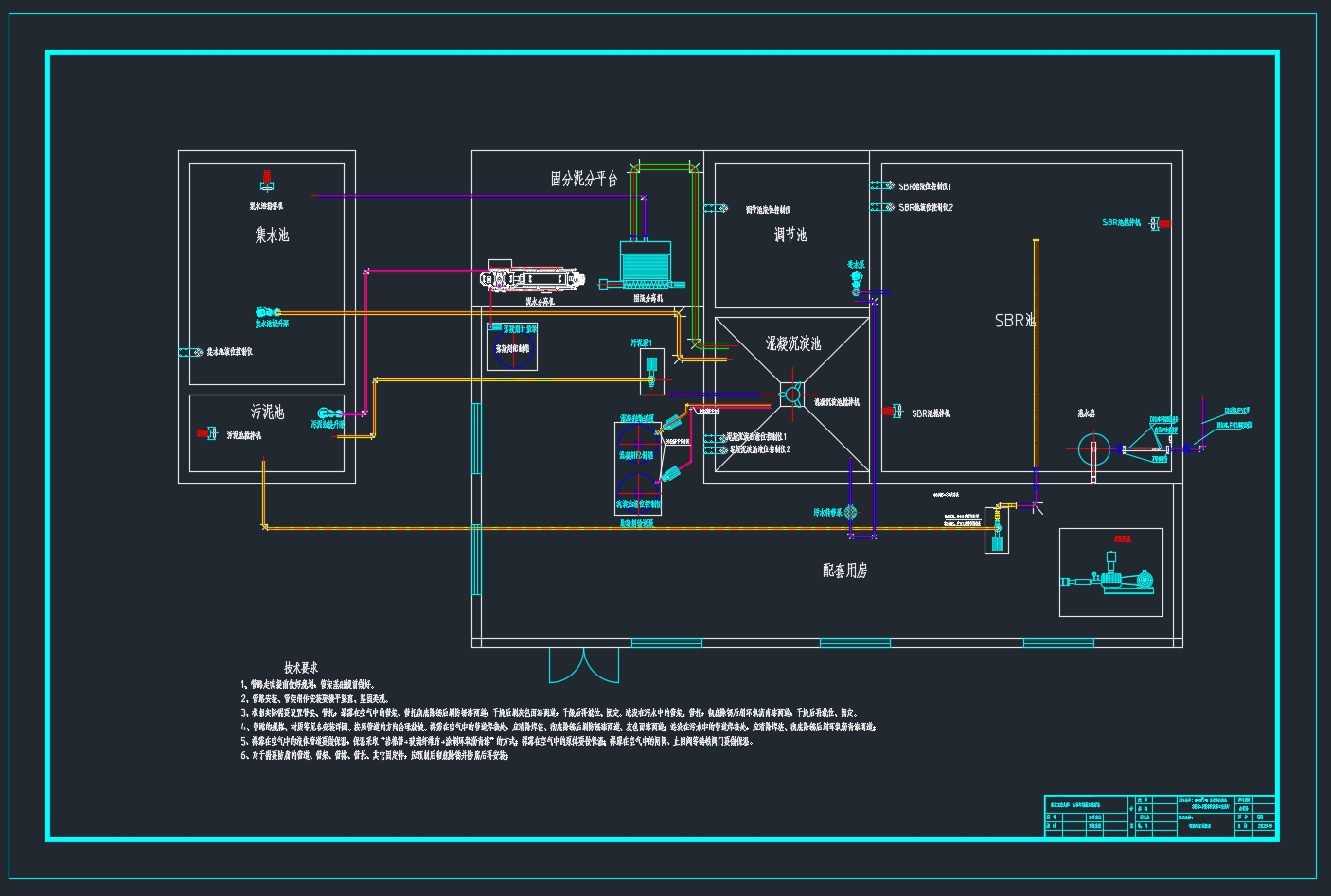
Task: Select the sludge tank lift pump symbol
Action: coord(328,413)
